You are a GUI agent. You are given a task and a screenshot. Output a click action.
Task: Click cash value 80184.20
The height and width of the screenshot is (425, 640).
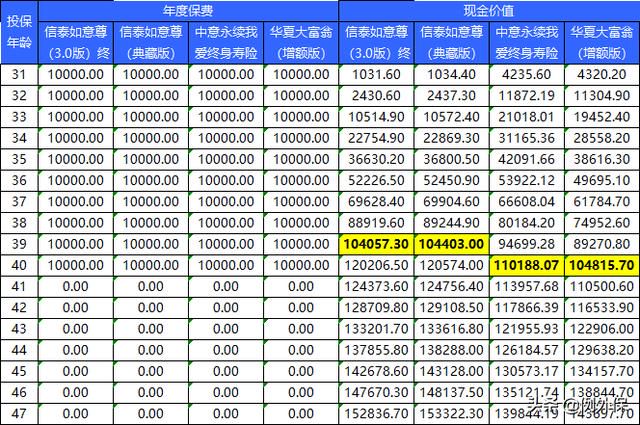527,223
